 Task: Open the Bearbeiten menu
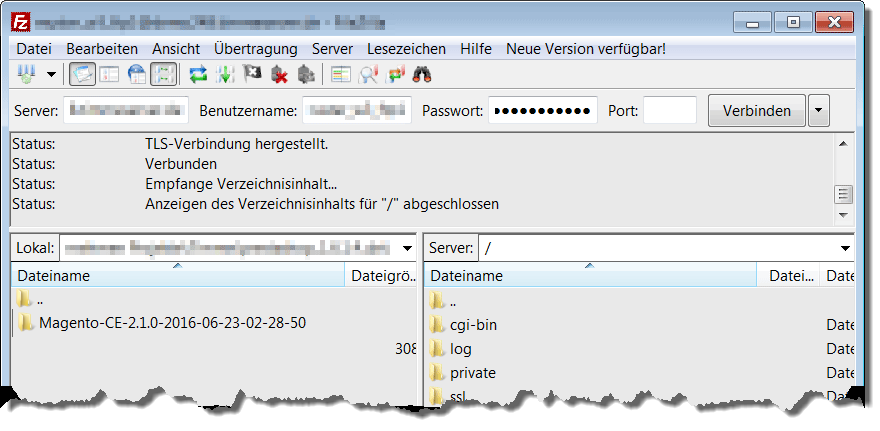(x=102, y=49)
